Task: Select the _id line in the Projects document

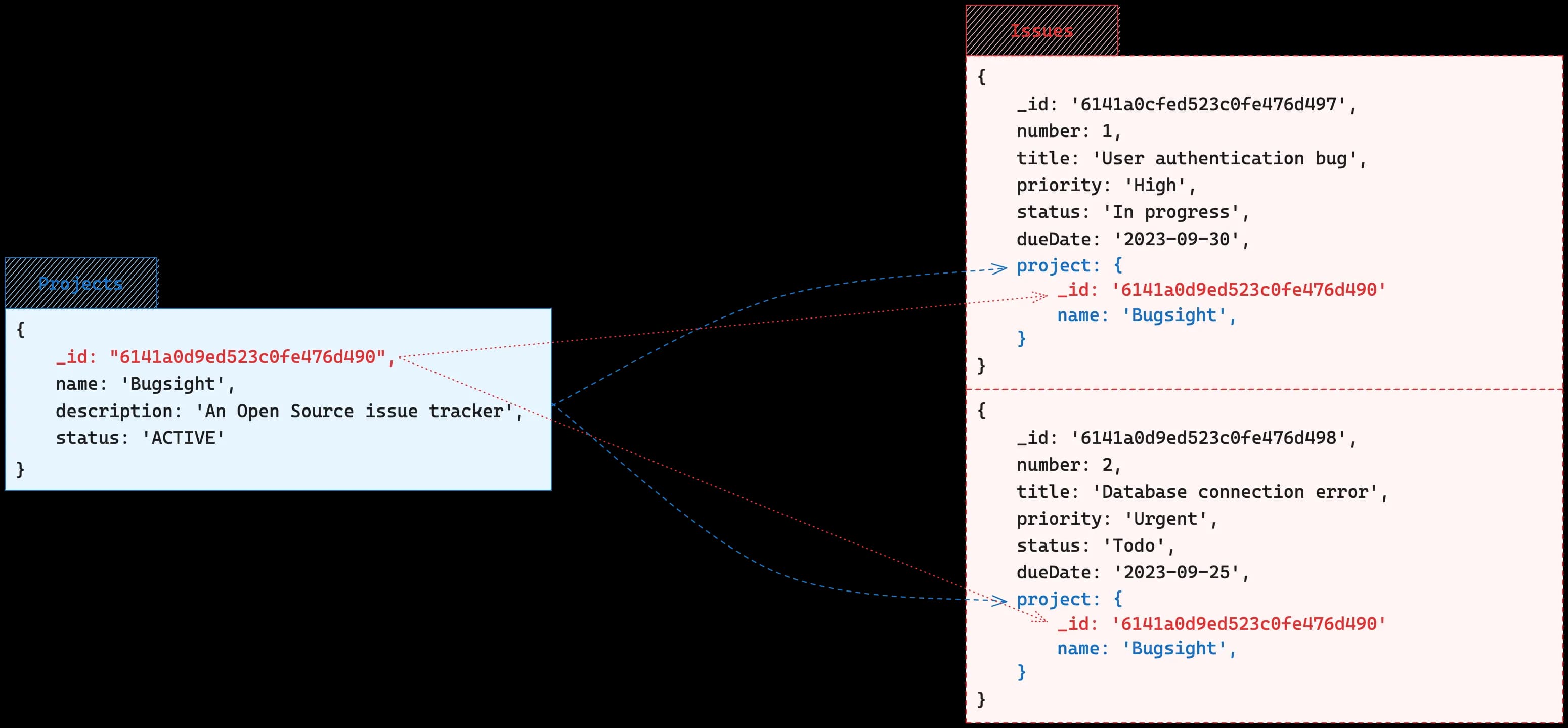Action: [x=226, y=357]
